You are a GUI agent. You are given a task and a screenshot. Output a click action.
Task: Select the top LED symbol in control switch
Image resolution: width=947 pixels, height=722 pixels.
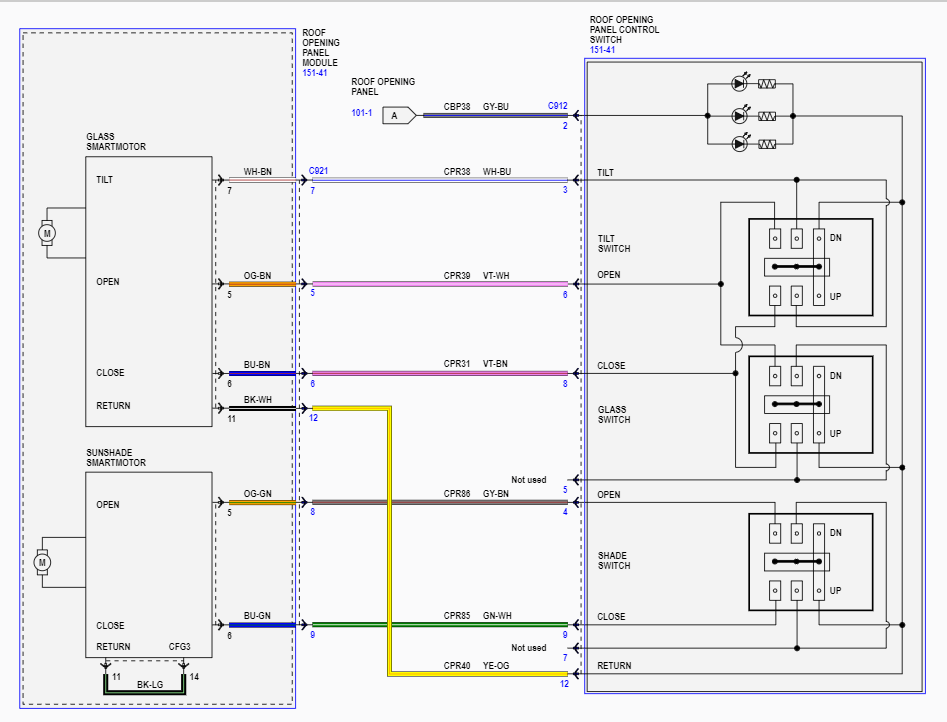click(740, 85)
